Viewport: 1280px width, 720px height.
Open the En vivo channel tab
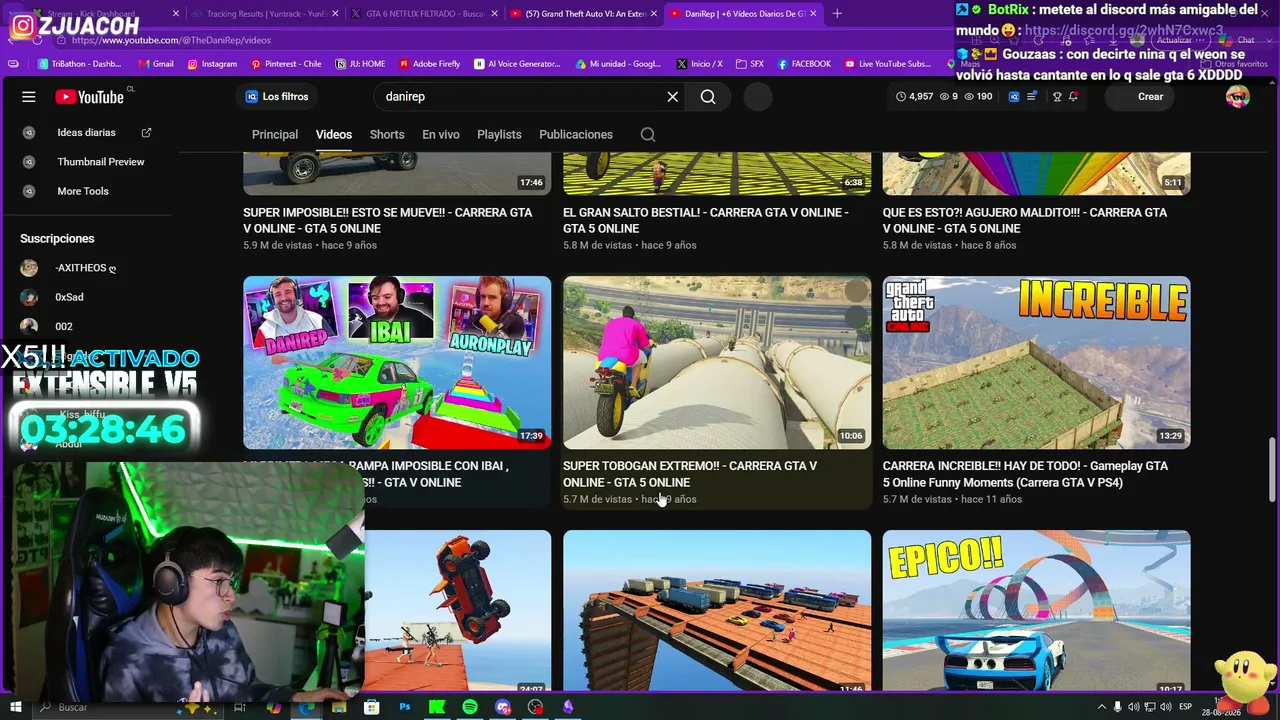point(441,135)
